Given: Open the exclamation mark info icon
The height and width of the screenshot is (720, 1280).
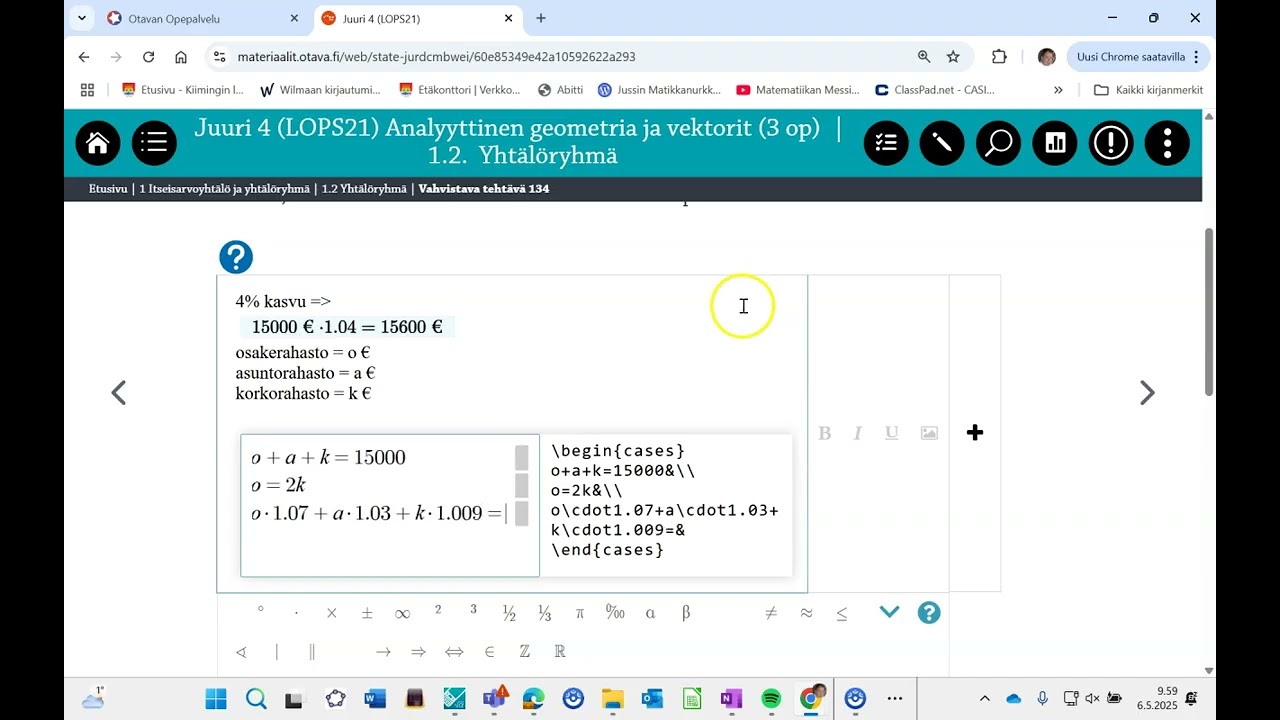Looking at the screenshot, I should pos(1111,144).
